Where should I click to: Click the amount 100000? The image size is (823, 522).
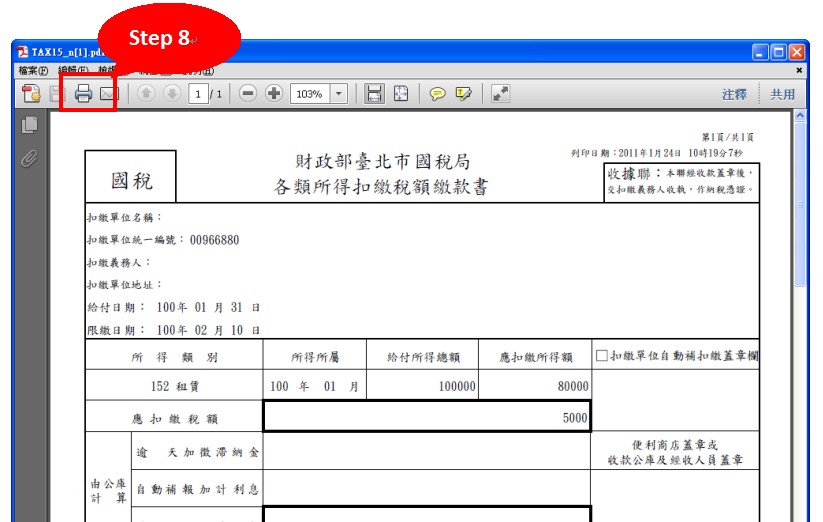pyautogui.click(x=457, y=386)
